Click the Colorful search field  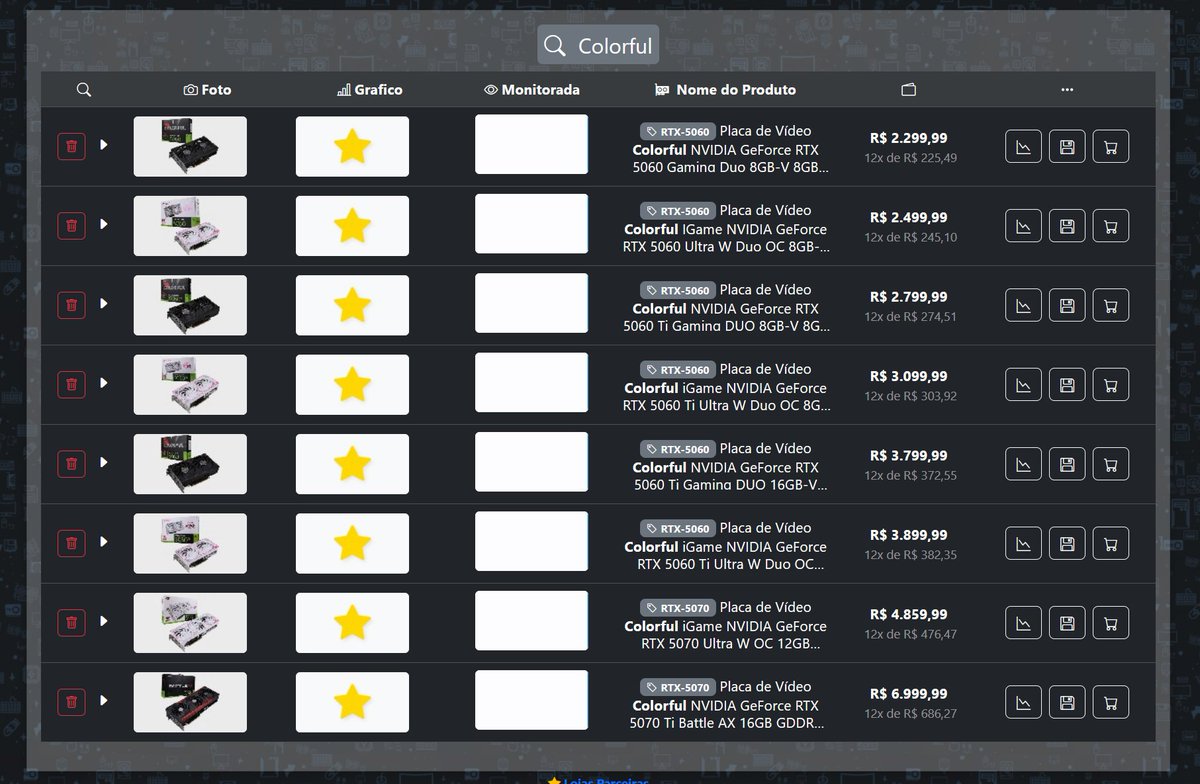pyautogui.click(x=598, y=45)
